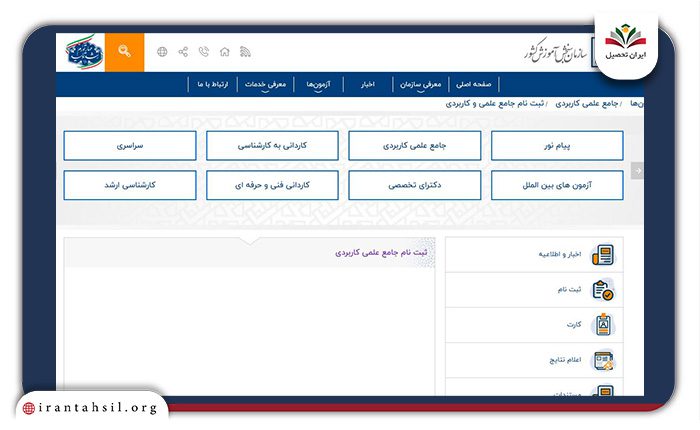This screenshot has height=430, width=700.
Task: Click breadcrumb ثبت نام جامع علمی و کاربردی
Action: (495, 104)
